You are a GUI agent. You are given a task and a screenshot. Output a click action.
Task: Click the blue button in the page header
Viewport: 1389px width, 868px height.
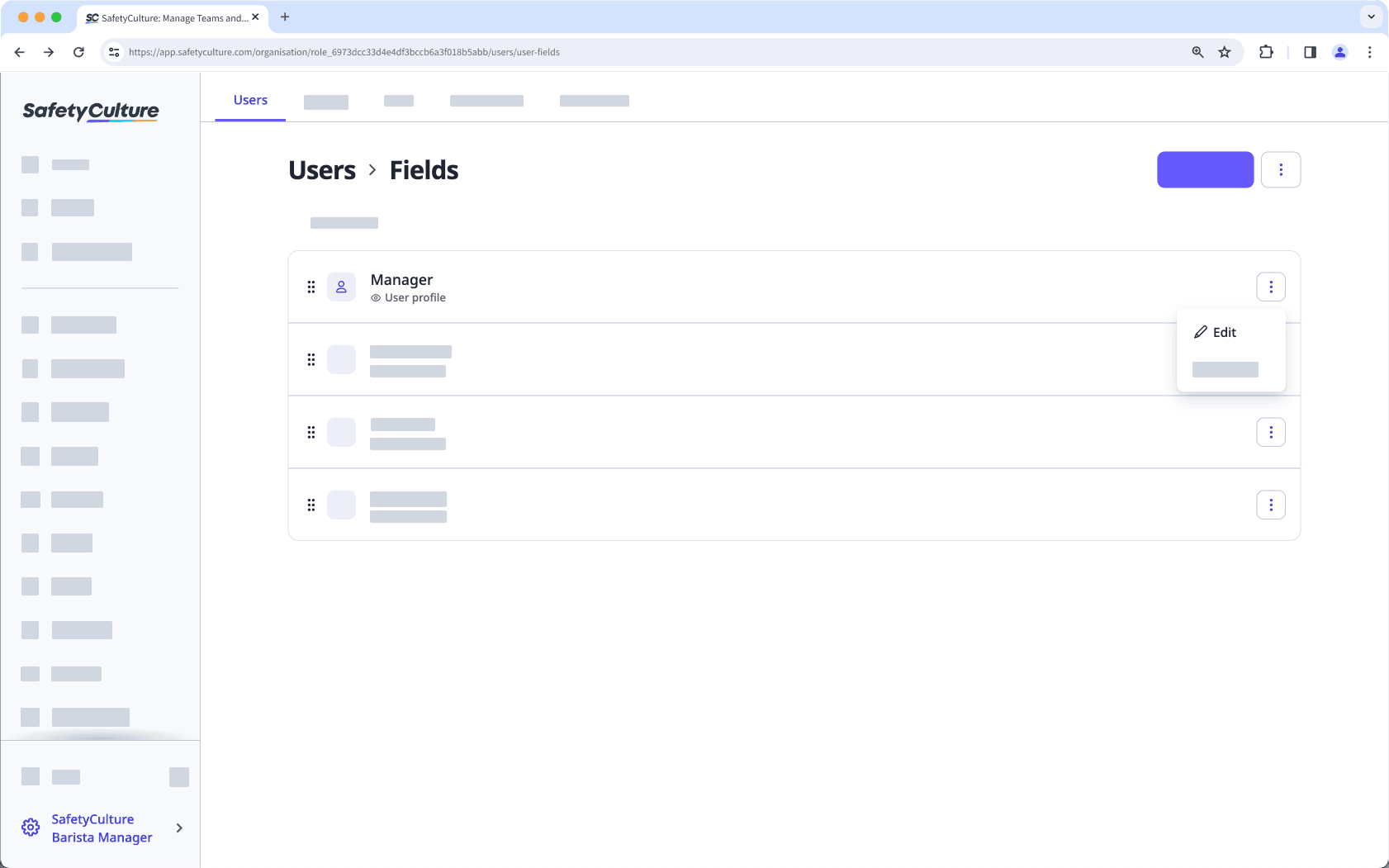(1205, 169)
